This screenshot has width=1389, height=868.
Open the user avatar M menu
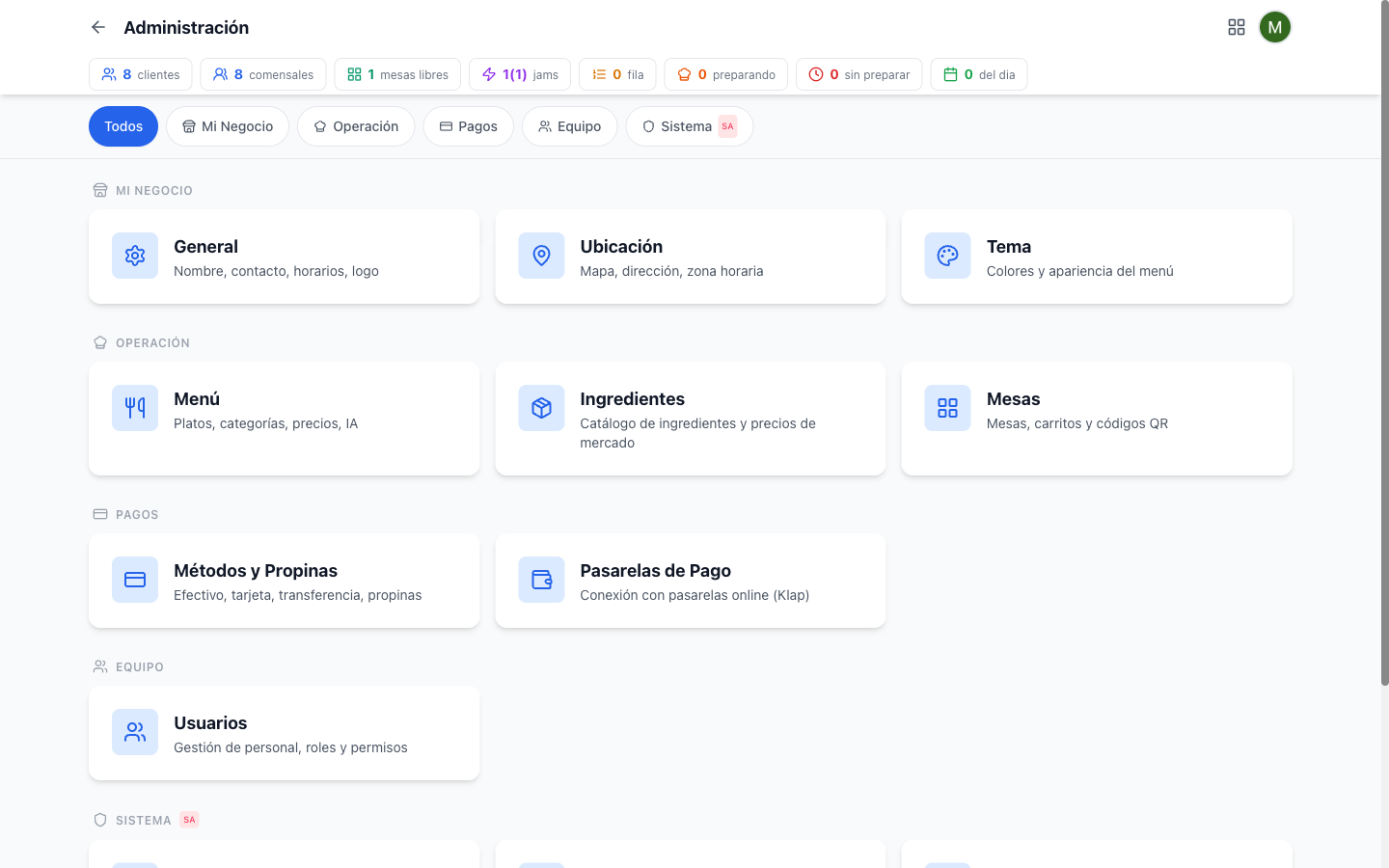pyautogui.click(x=1274, y=27)
